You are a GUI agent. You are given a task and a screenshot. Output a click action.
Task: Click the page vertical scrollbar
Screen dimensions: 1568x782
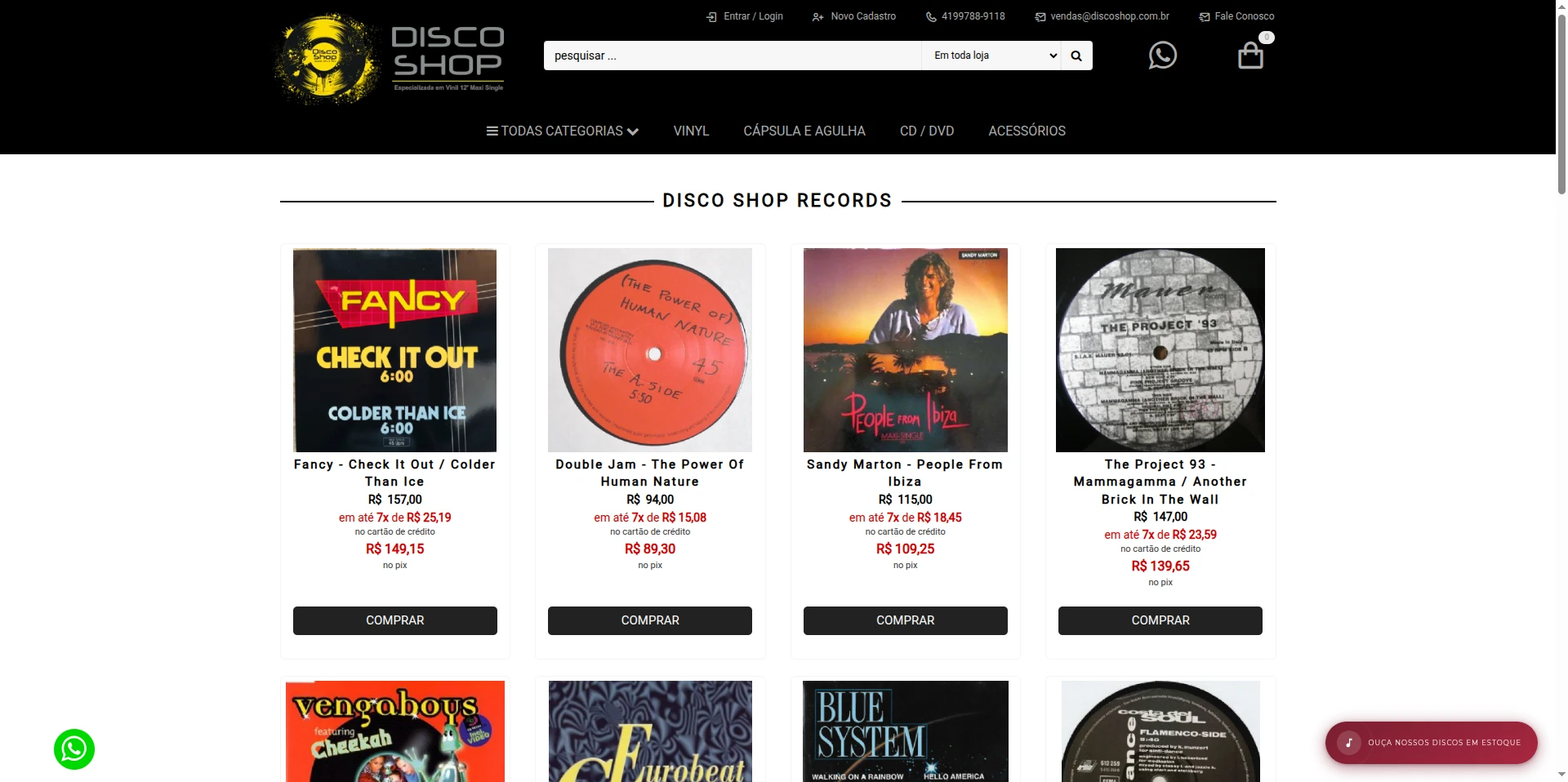1561,391
